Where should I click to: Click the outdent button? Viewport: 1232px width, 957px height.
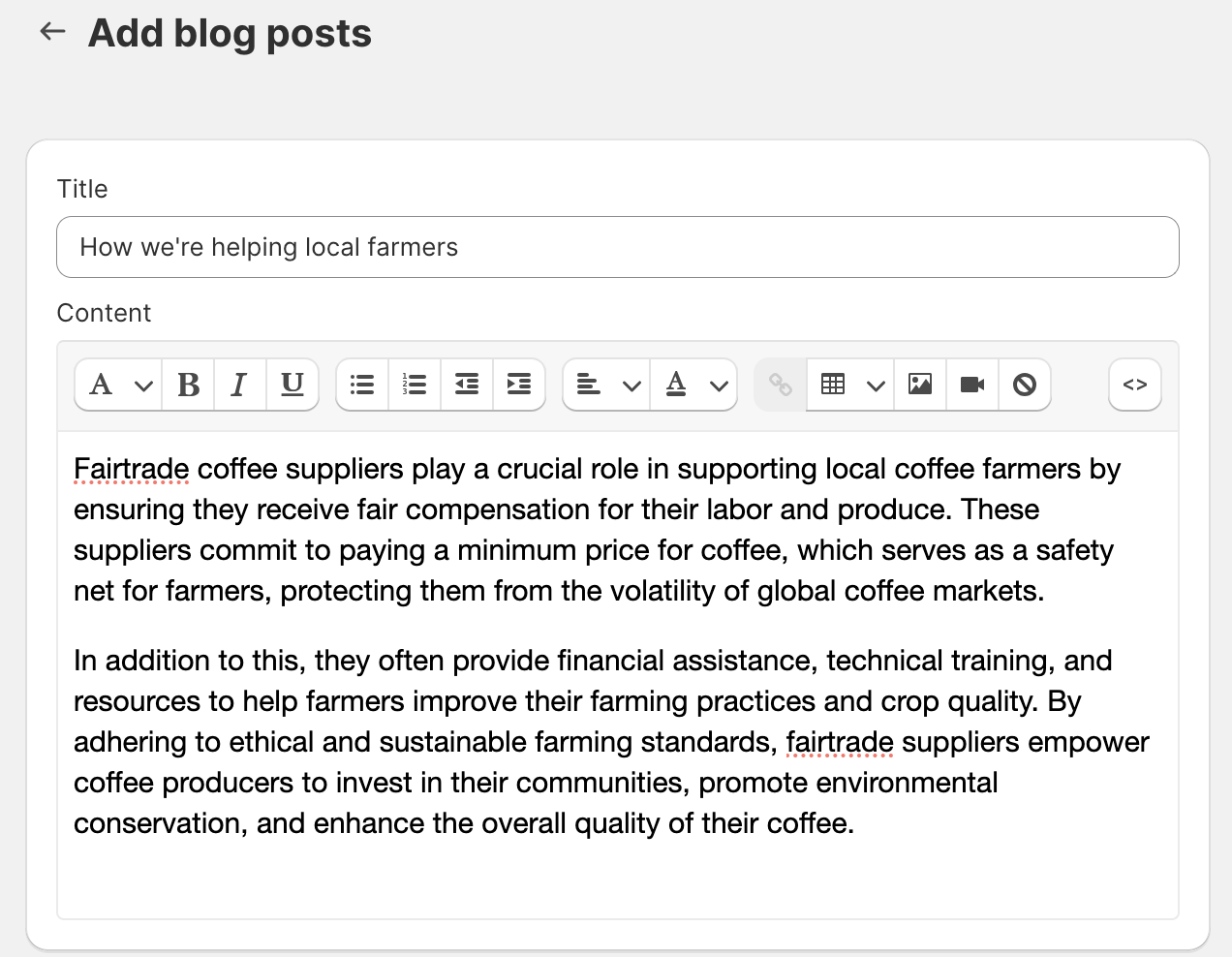point(467,385)
